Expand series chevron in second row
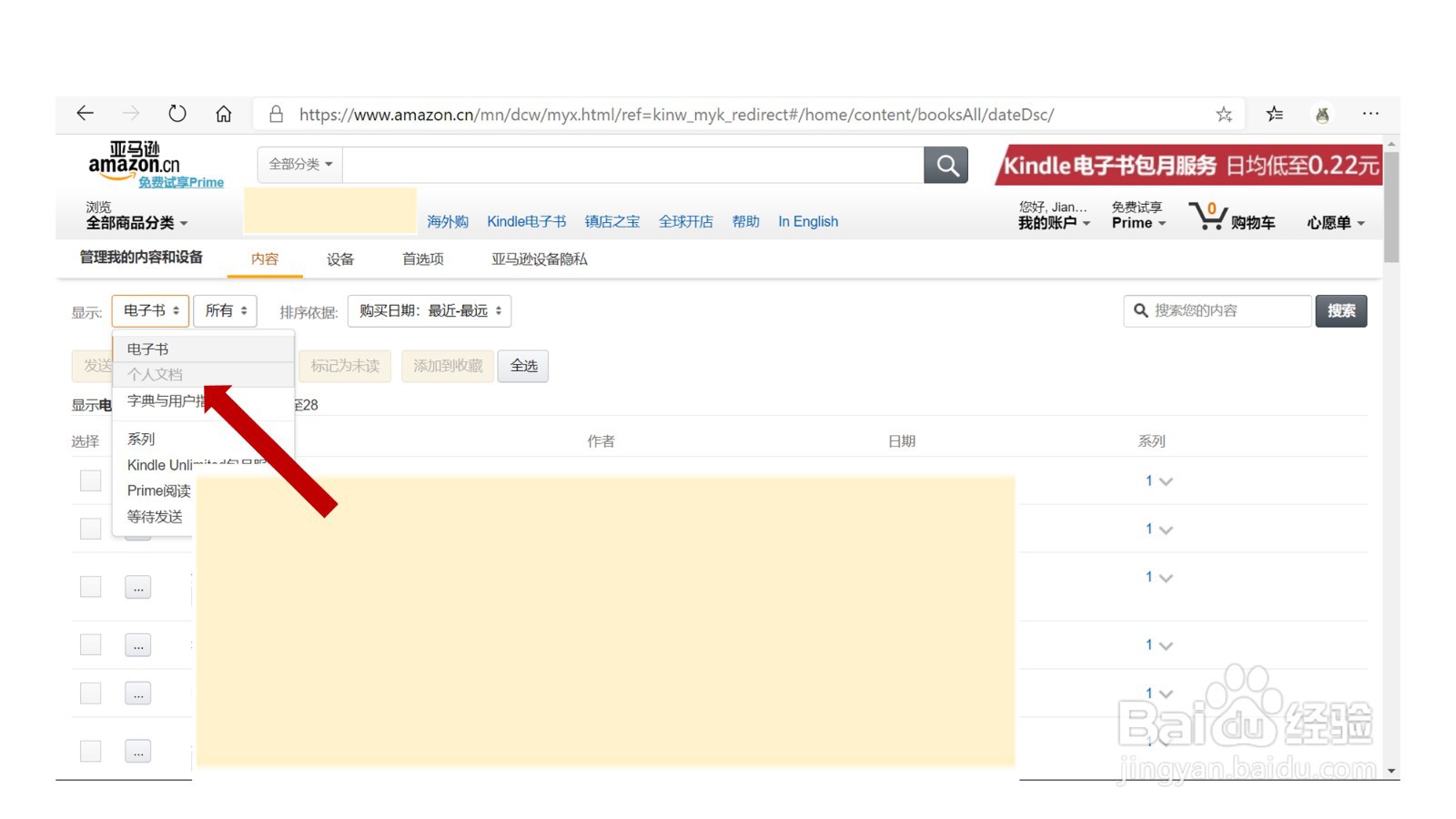The width and height of the screenshot is (1456, 819). (1166, 530)
